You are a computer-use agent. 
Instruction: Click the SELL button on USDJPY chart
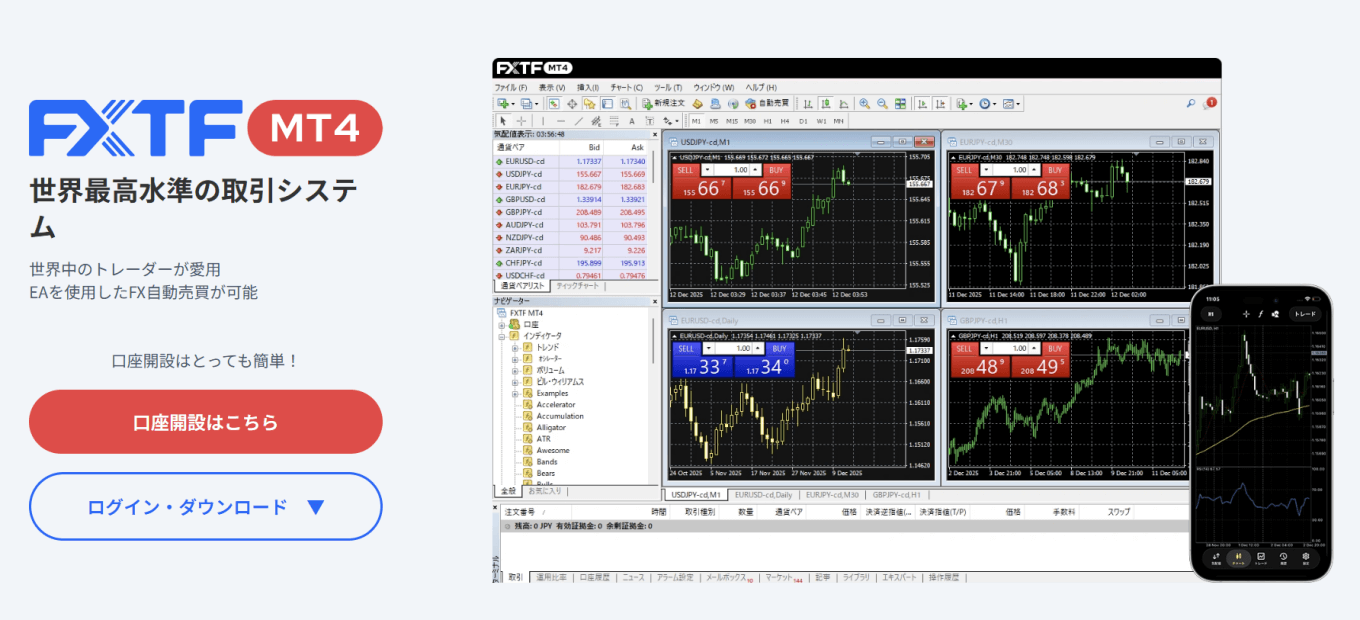[x=685, y=170]
